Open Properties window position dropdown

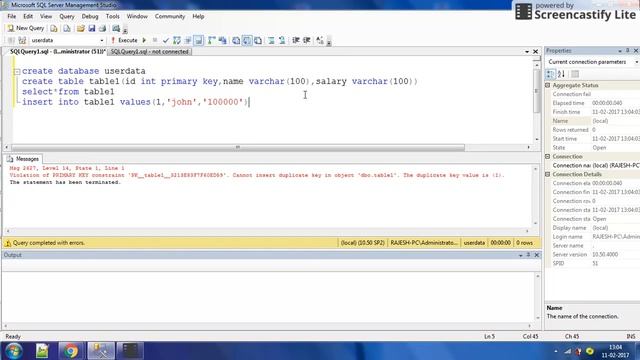(x=620, y=51)
